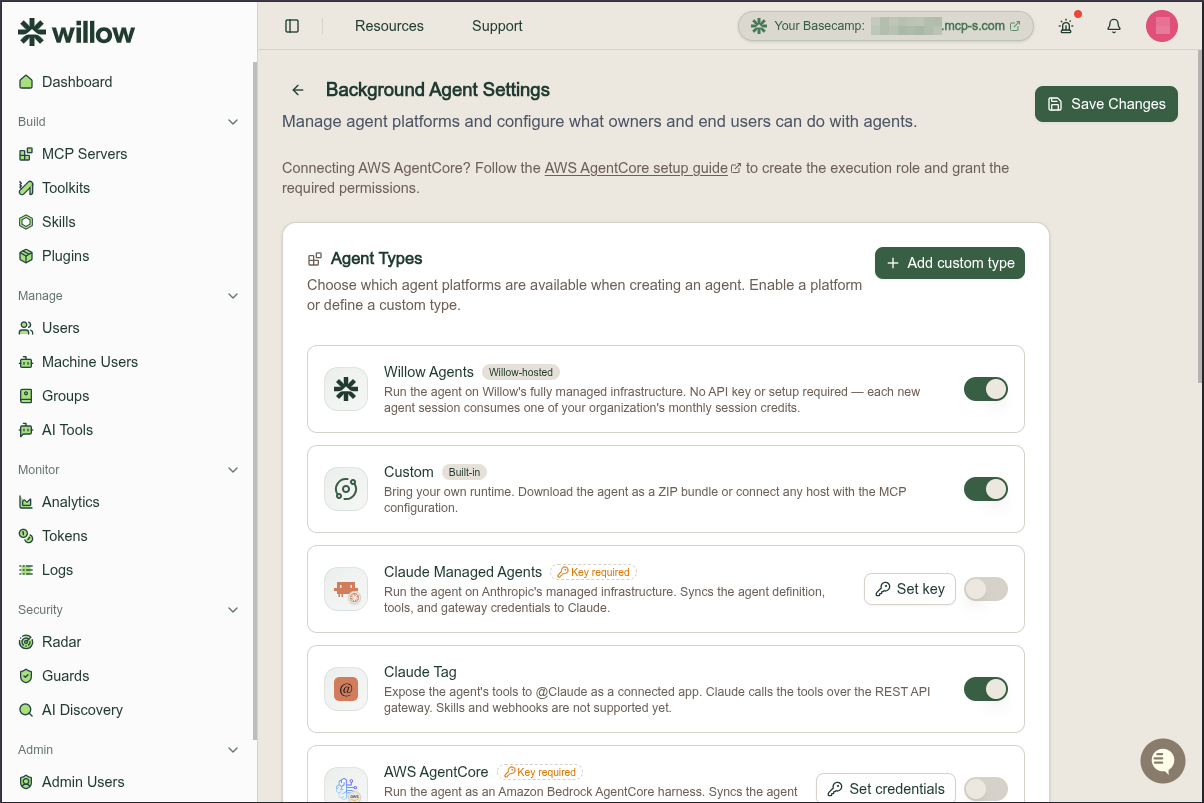Click the AWS AgentCore icon
The image size is (1204, 803).
pos(346,786)
